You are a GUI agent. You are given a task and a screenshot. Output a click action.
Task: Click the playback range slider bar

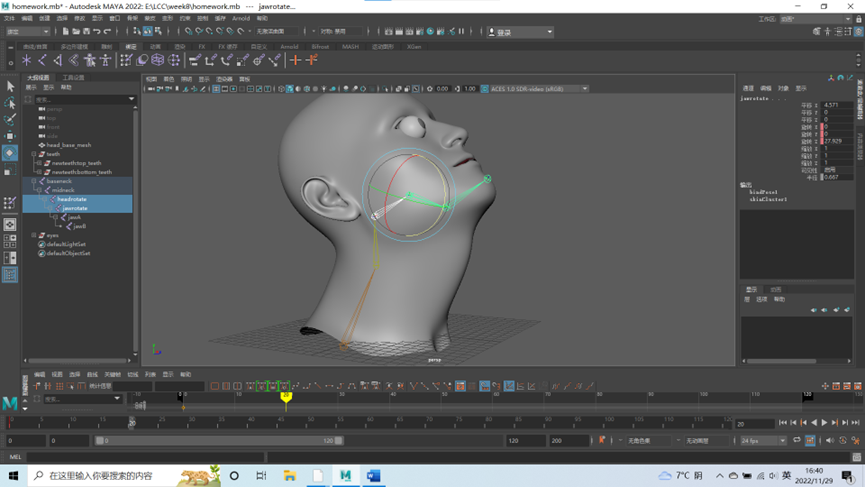219,441
